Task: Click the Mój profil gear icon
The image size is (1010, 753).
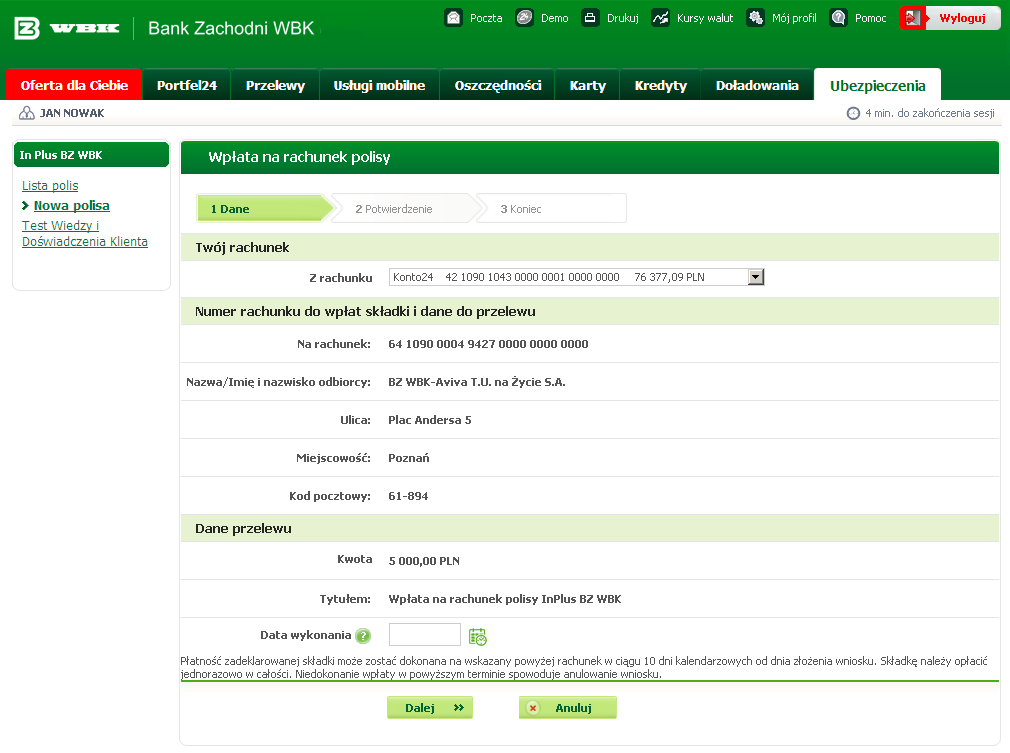Action: click(x=756, y=18)
